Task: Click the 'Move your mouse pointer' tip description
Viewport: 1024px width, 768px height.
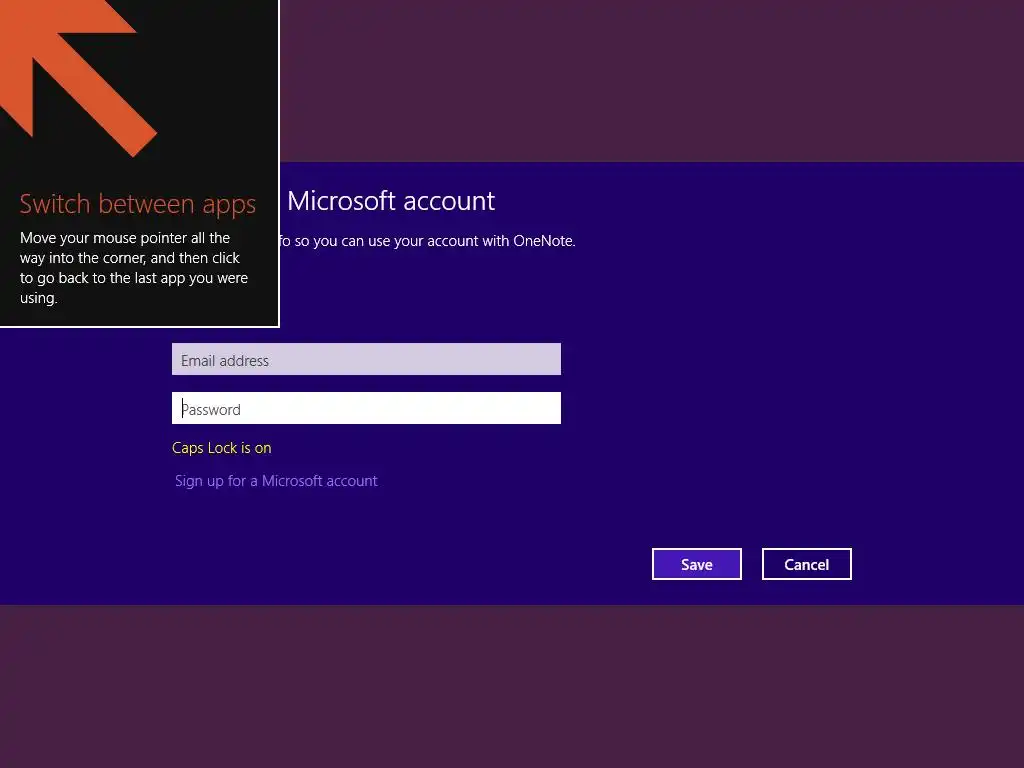Action: [134, 268]
